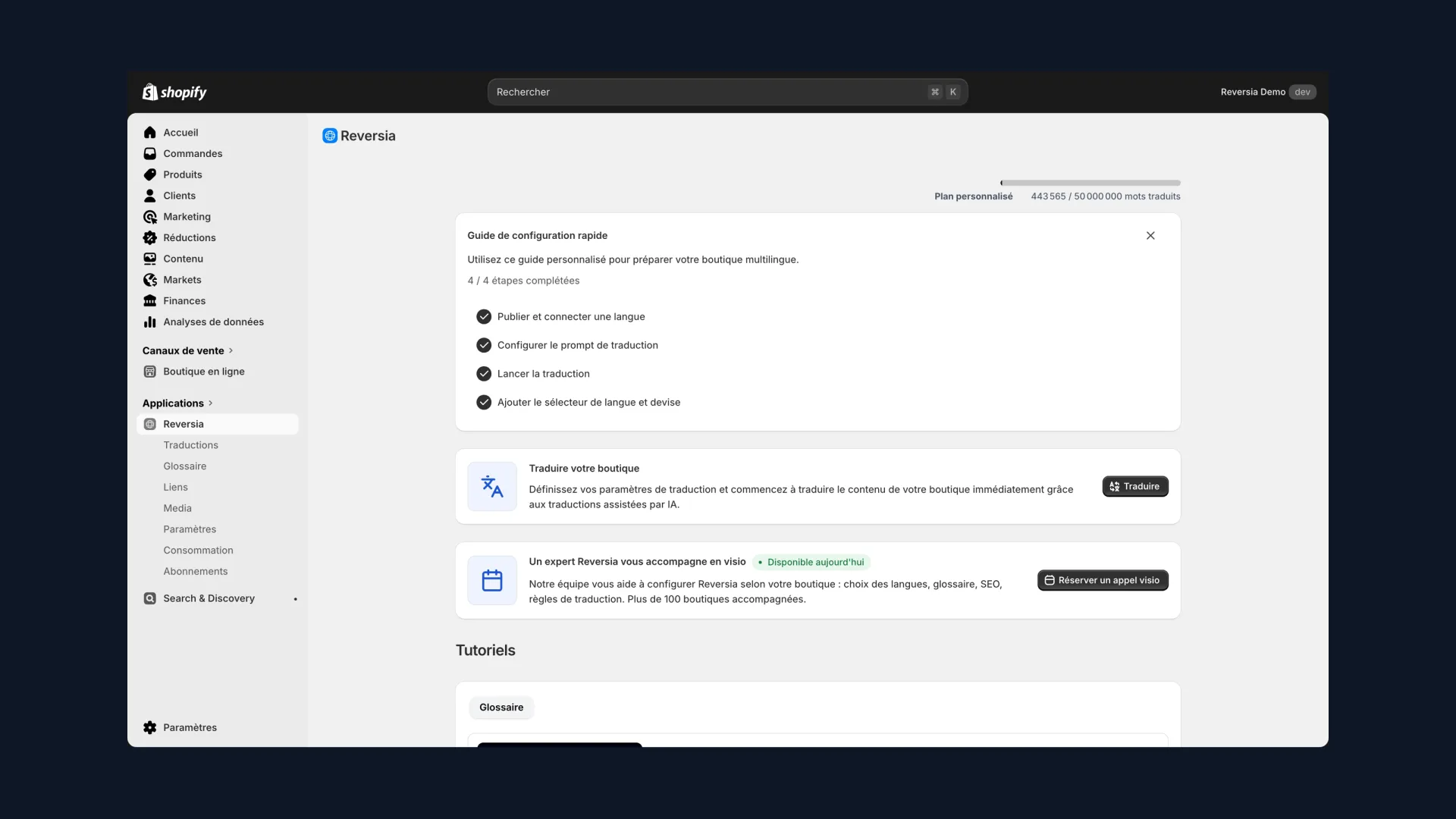Image resolution: width=1456 pixels, height=819 pixels.
Task: Click the Markets globe icon
Action: tap(150, 280)
